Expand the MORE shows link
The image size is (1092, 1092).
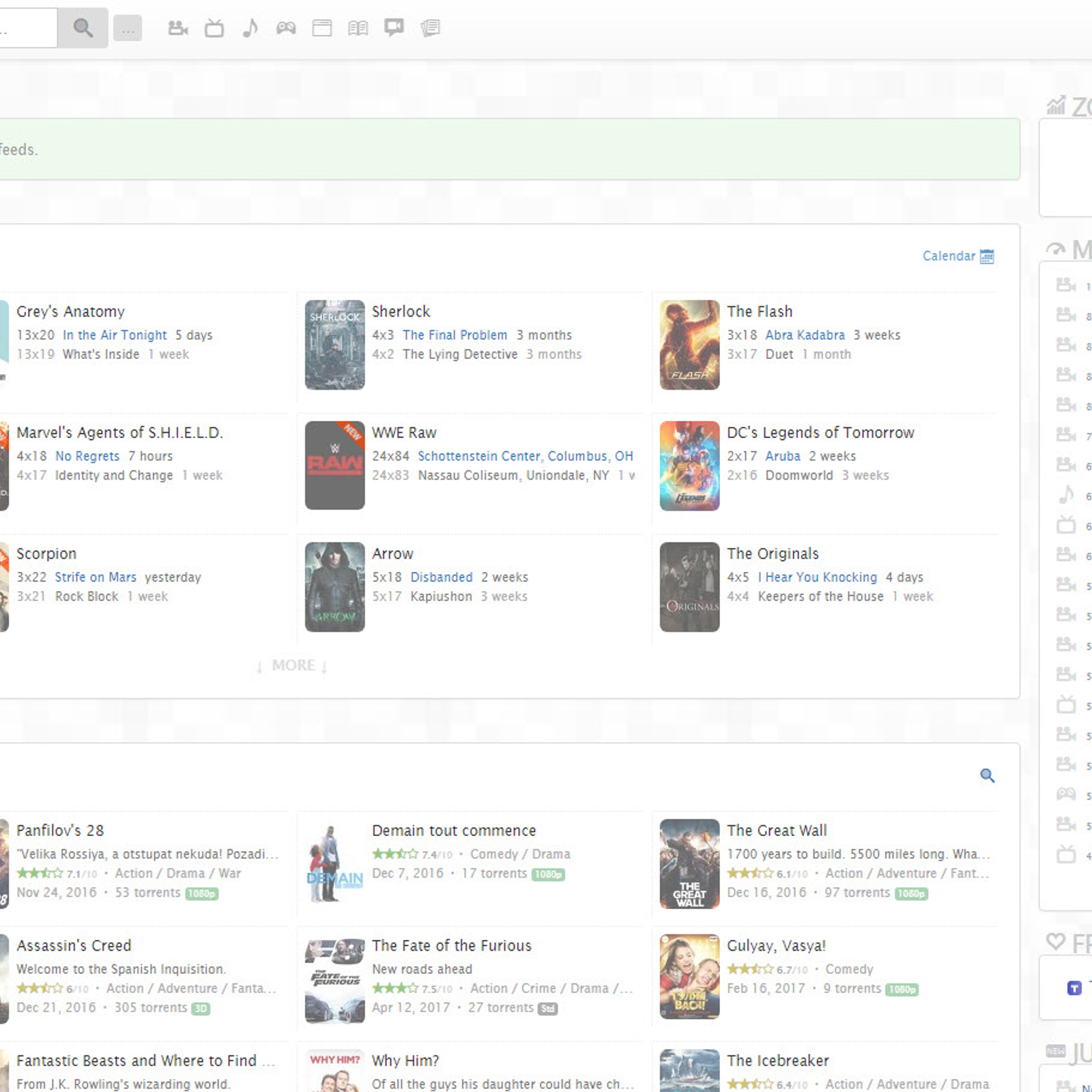[x=293, y=665]
